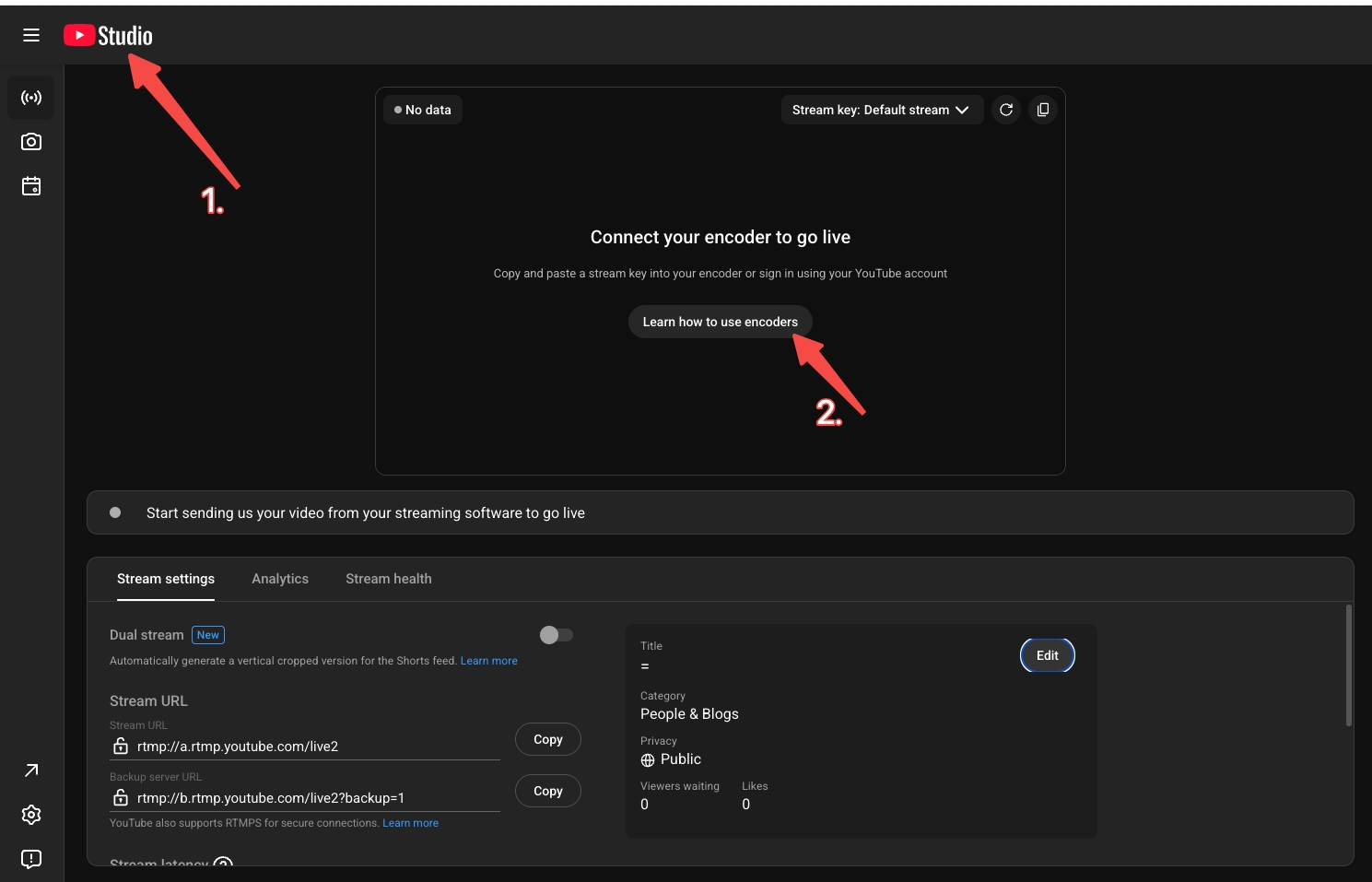Reset the stream key with refresh icon
This screenshot has width=1372, height=882.
pos(1006,110)
